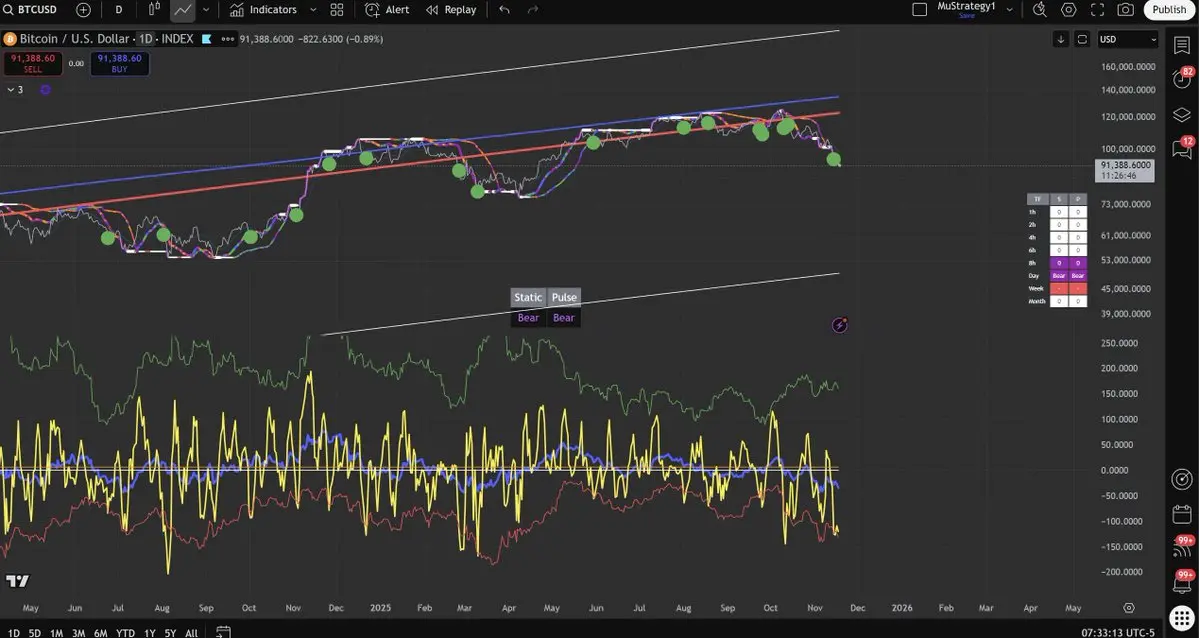The height and width of the screenshot is (638, 1199).
Task: Click the current price label 91,388.6000
Action: [x=1126, y=165]
